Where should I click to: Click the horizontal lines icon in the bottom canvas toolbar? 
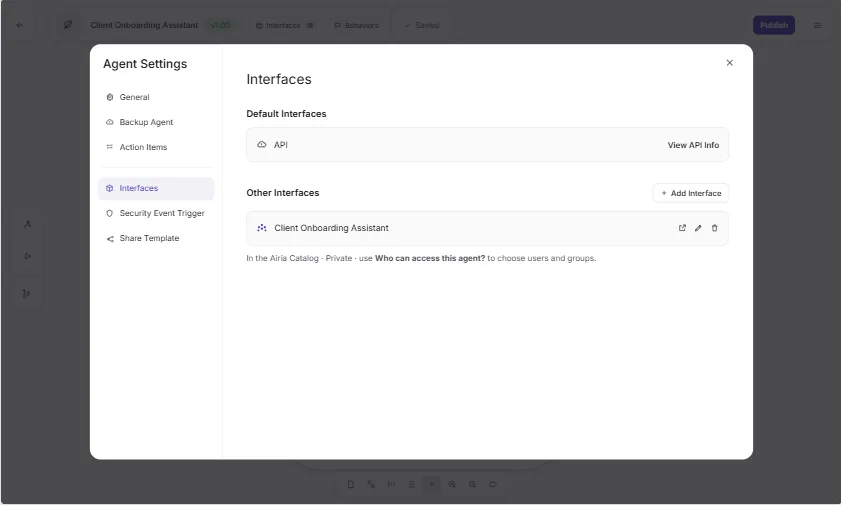tap(411, 485)
